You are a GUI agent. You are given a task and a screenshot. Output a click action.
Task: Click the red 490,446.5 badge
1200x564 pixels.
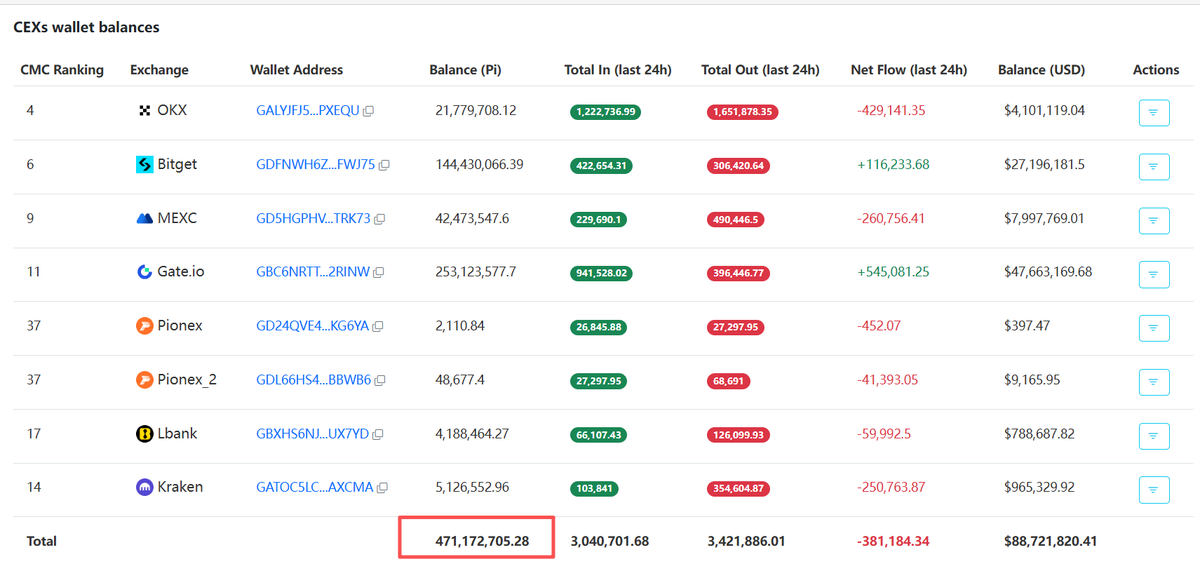coord(735,219)
